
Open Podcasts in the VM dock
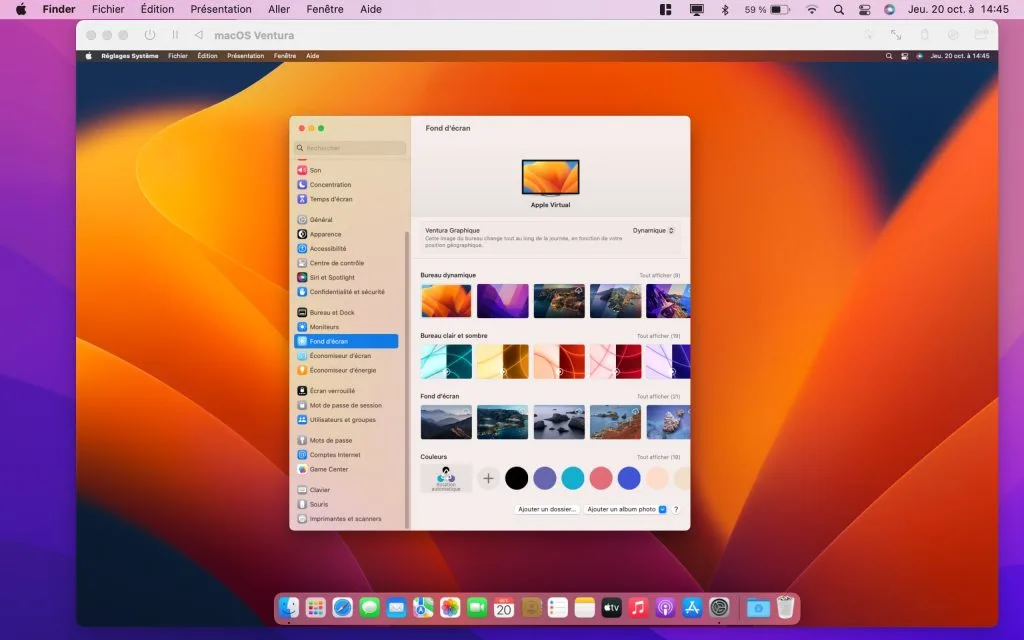click(665, 608)
